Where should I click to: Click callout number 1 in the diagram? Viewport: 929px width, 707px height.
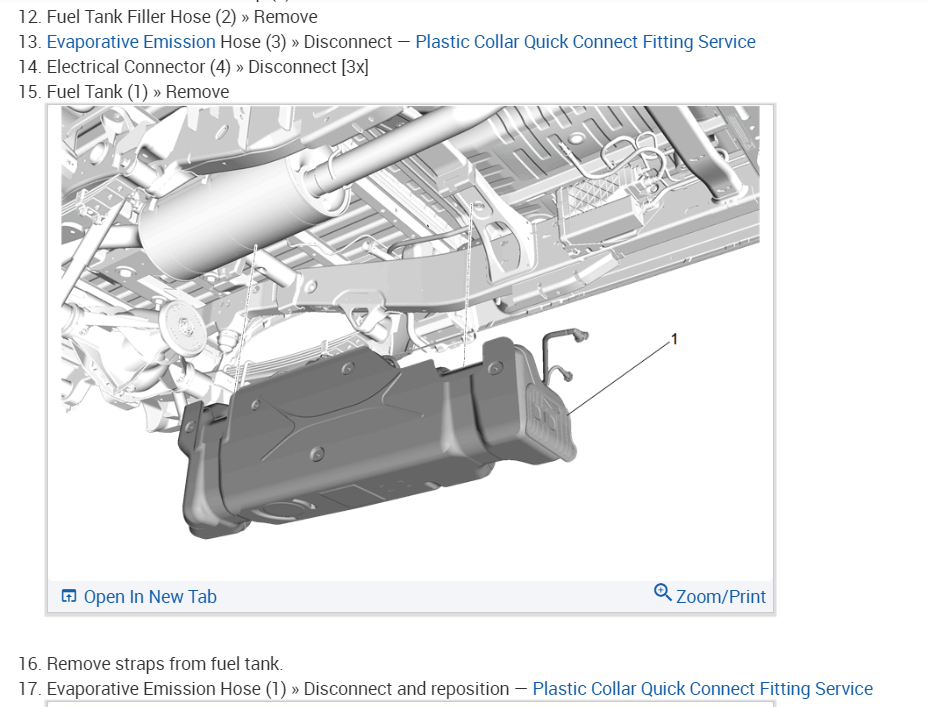click(674, 339)
